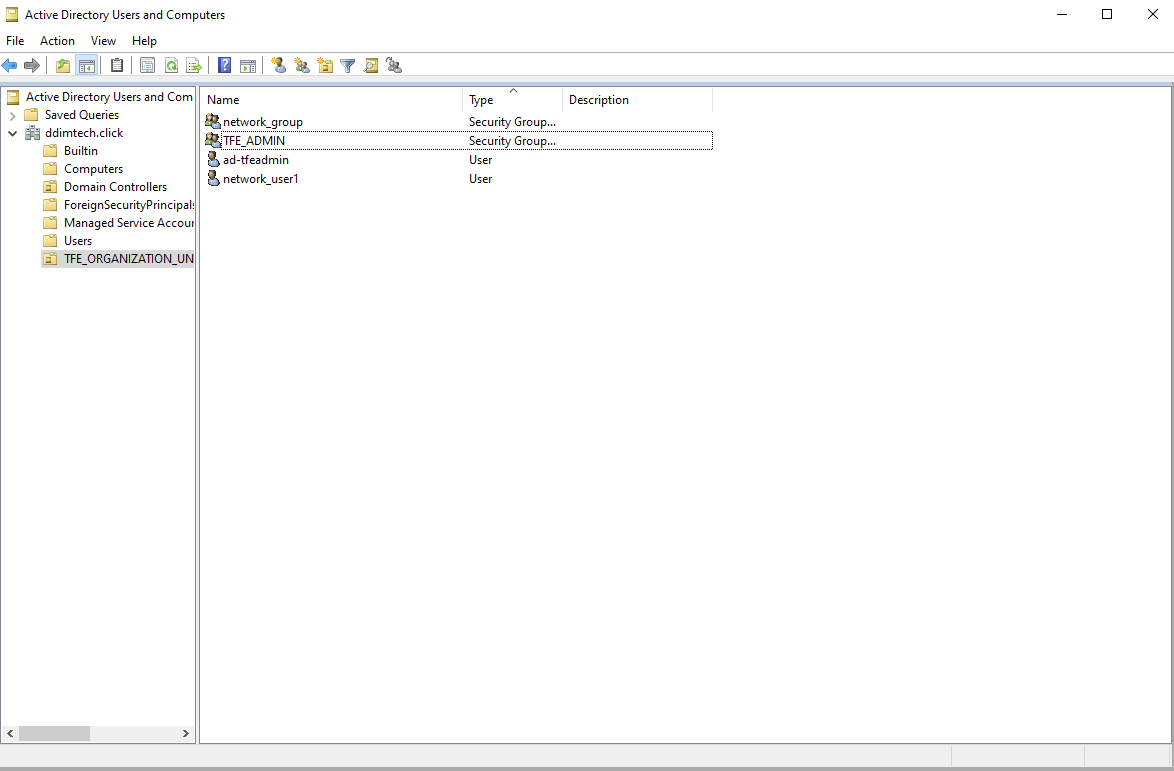Click the network_group group icon
The height and width of the screenshot is (771, 1174).
[x=213, y=121]
